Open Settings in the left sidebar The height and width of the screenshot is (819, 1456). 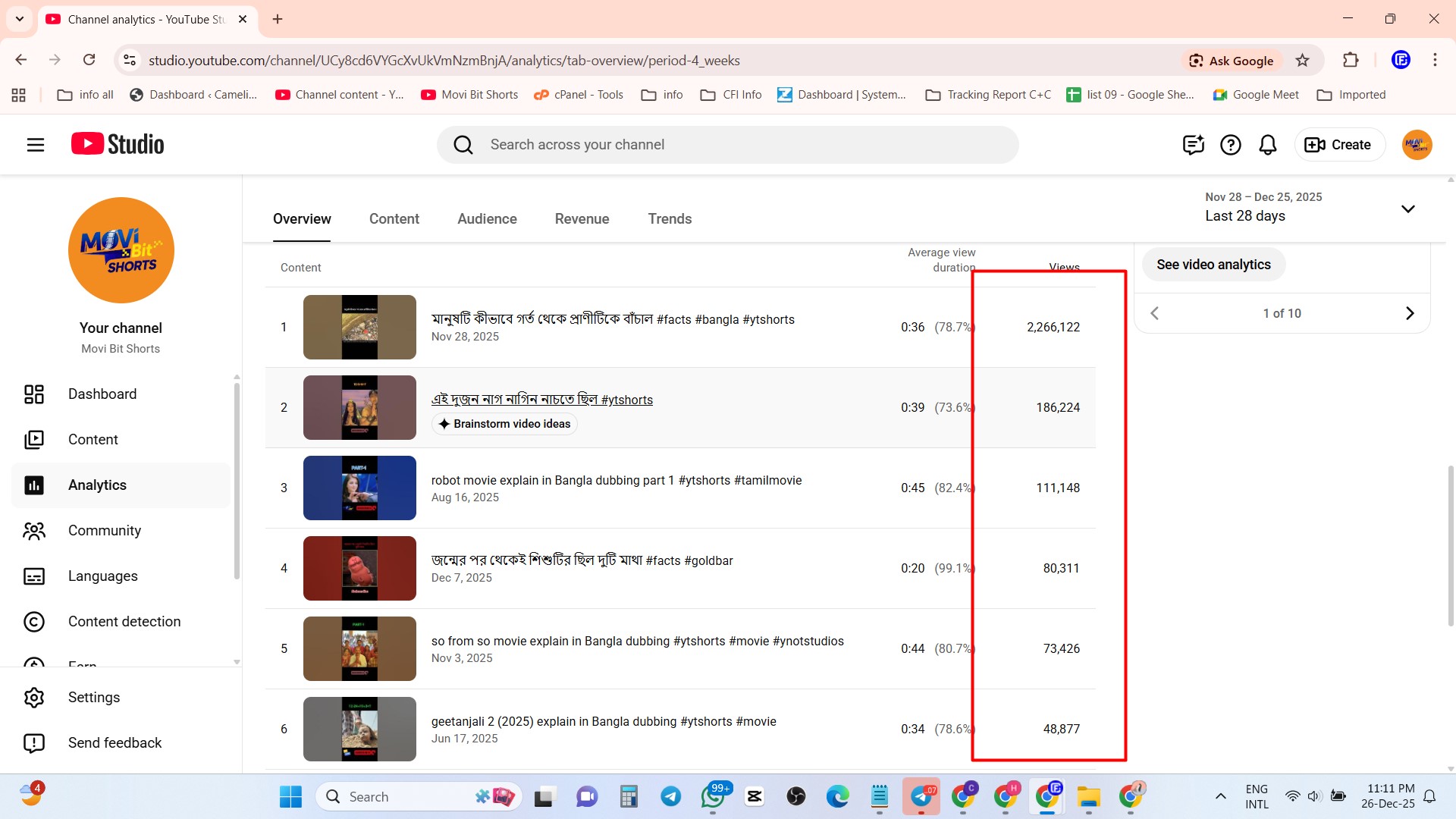coord(93,698)
